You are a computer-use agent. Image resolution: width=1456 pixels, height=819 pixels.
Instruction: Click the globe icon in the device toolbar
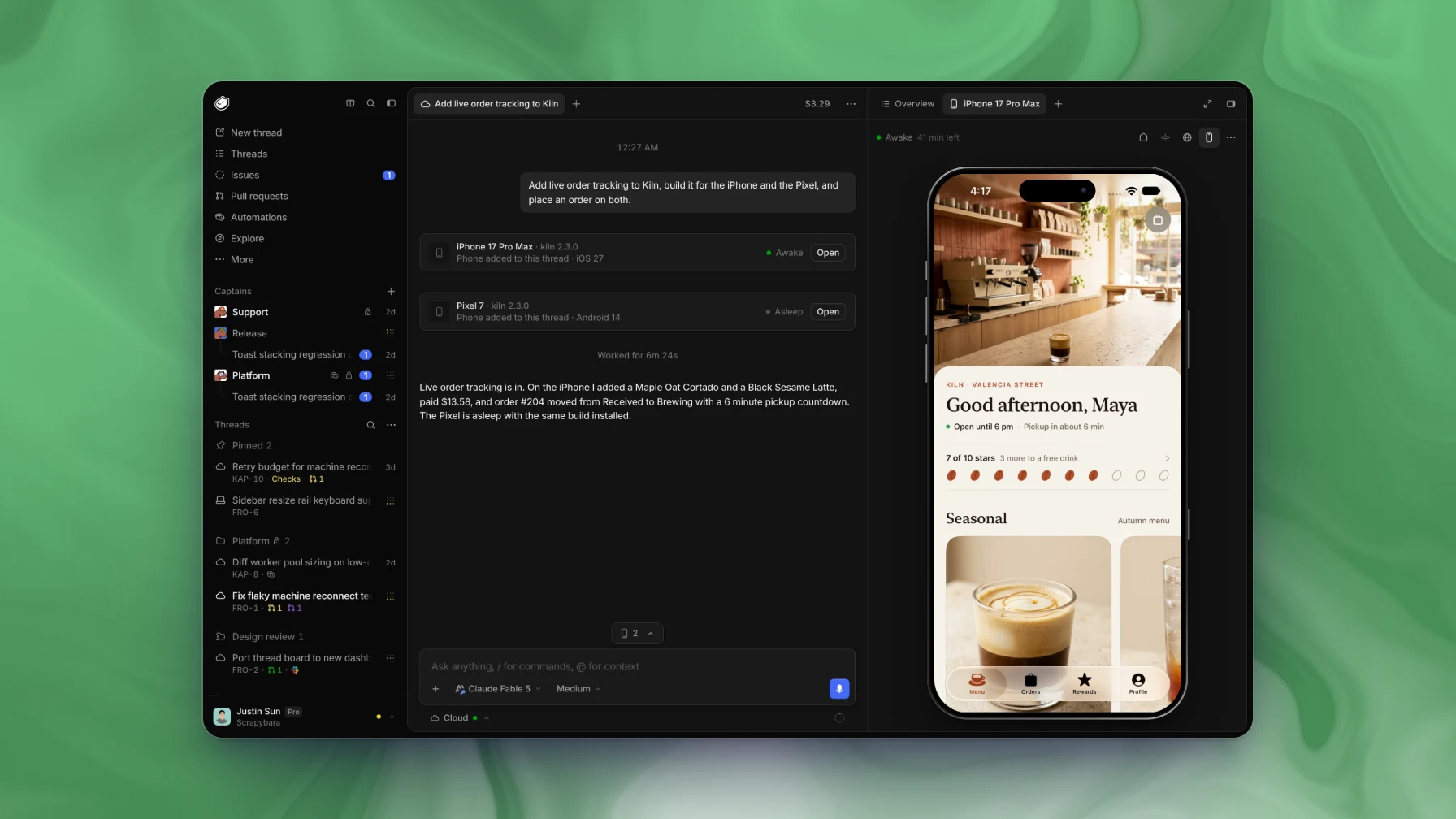pos(1187,137)
